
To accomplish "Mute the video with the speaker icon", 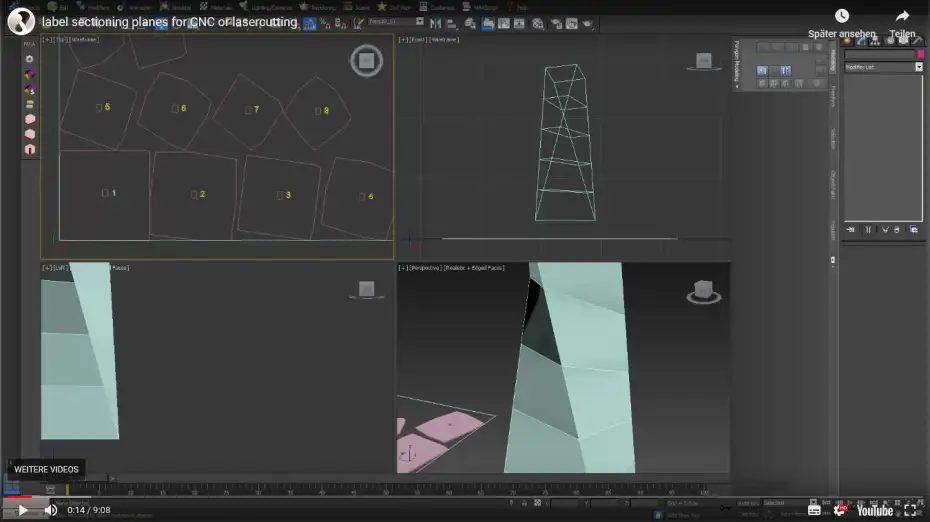I will coord(51,510).
